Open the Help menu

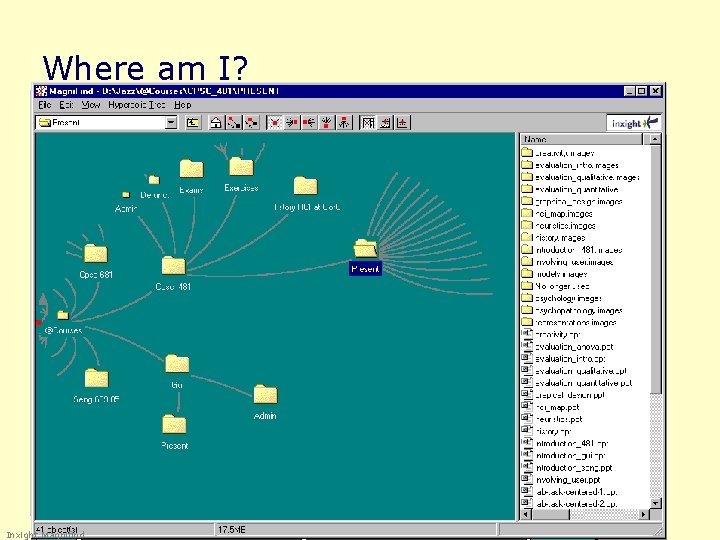[182, 105]
